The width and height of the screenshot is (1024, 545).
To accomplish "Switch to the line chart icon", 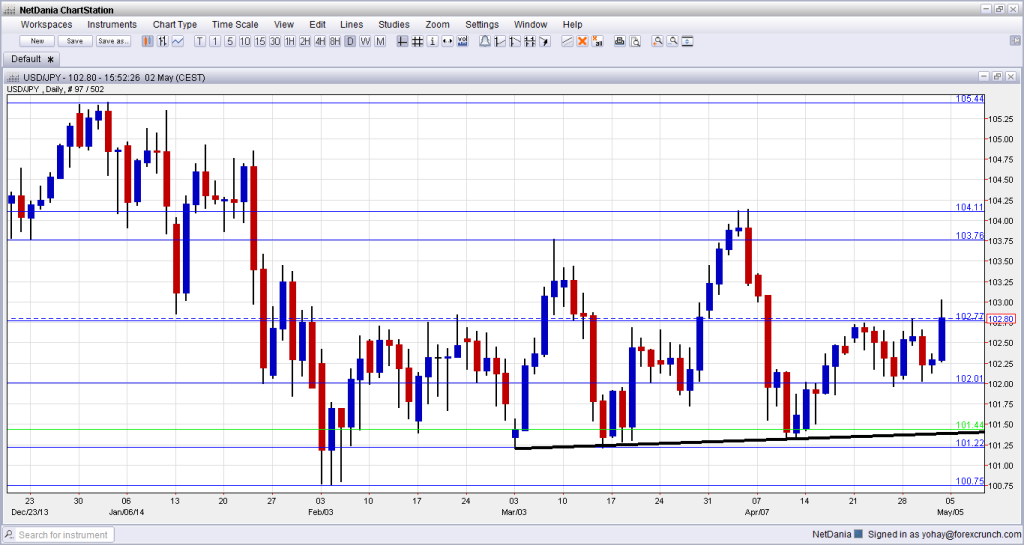I will pos(177,41).
